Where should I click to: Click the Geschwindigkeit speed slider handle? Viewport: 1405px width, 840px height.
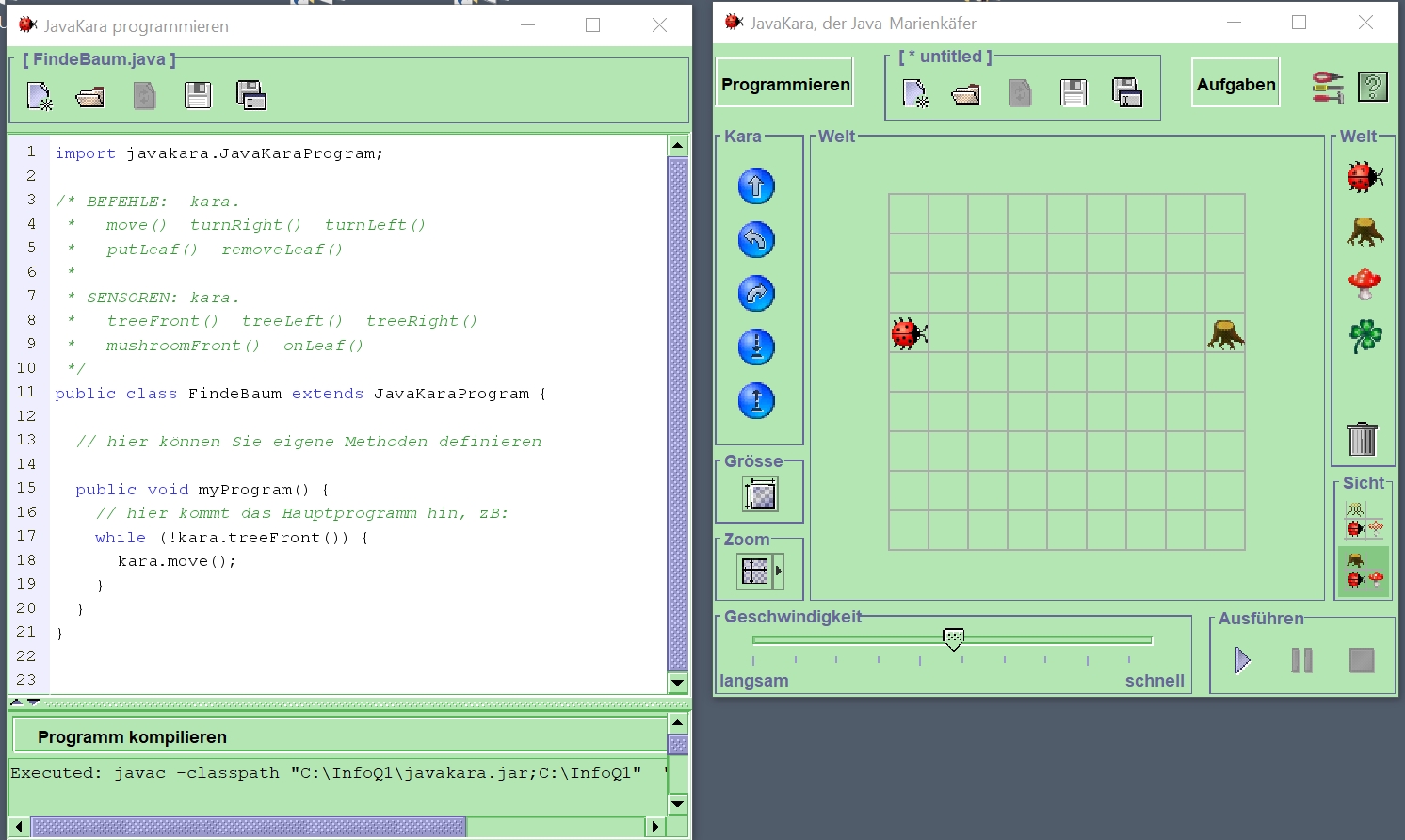953,639
